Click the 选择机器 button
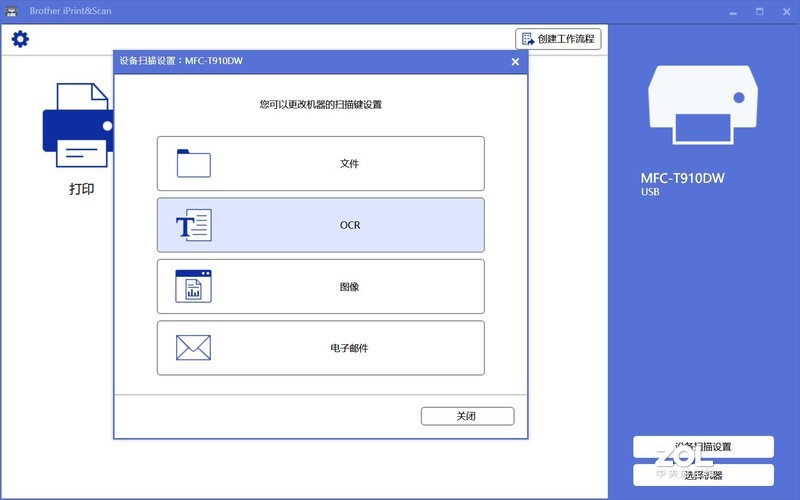Screen dimensions: 800x500 tap(703, 475)
